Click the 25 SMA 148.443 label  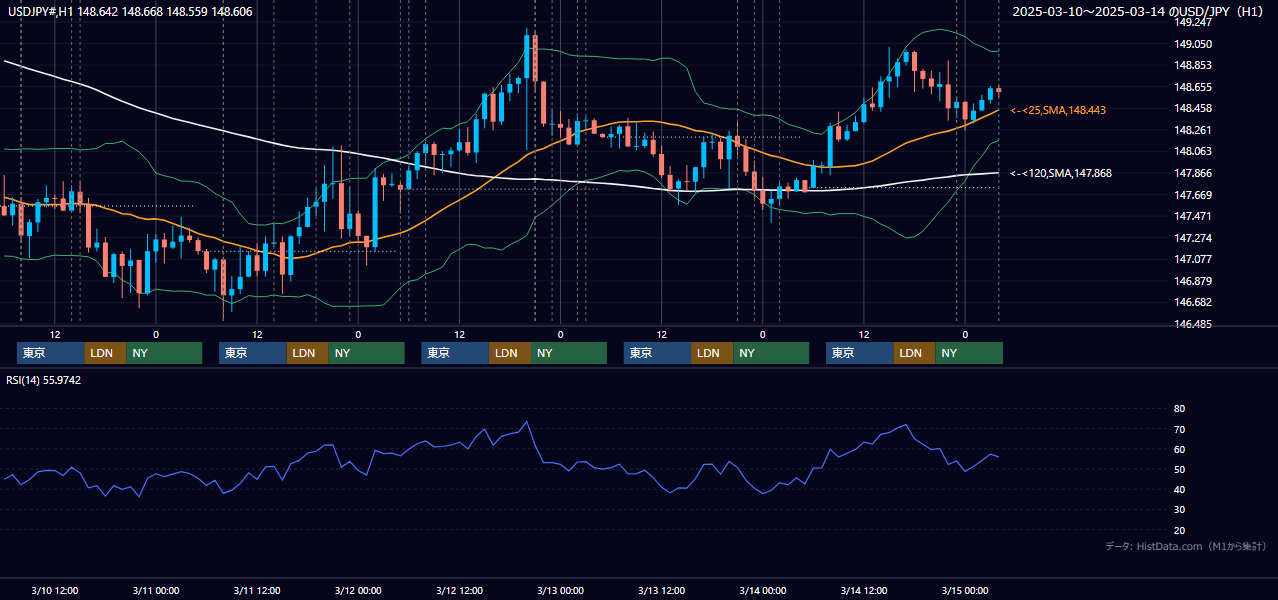point(1058,110)
